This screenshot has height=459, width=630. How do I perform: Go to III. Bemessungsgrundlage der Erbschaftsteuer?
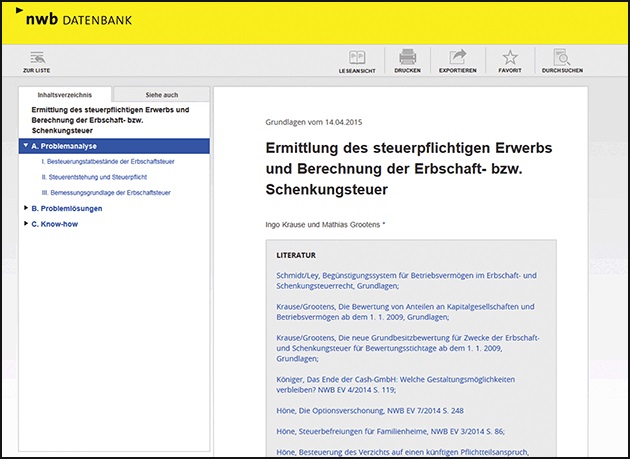(113, 192)
